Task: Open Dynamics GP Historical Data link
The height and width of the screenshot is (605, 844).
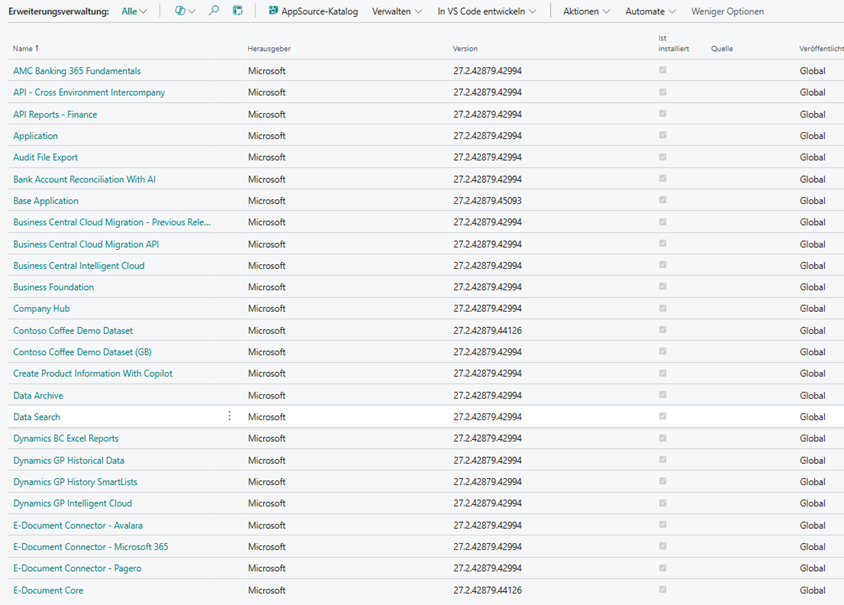Action: [x=68, y=460]
